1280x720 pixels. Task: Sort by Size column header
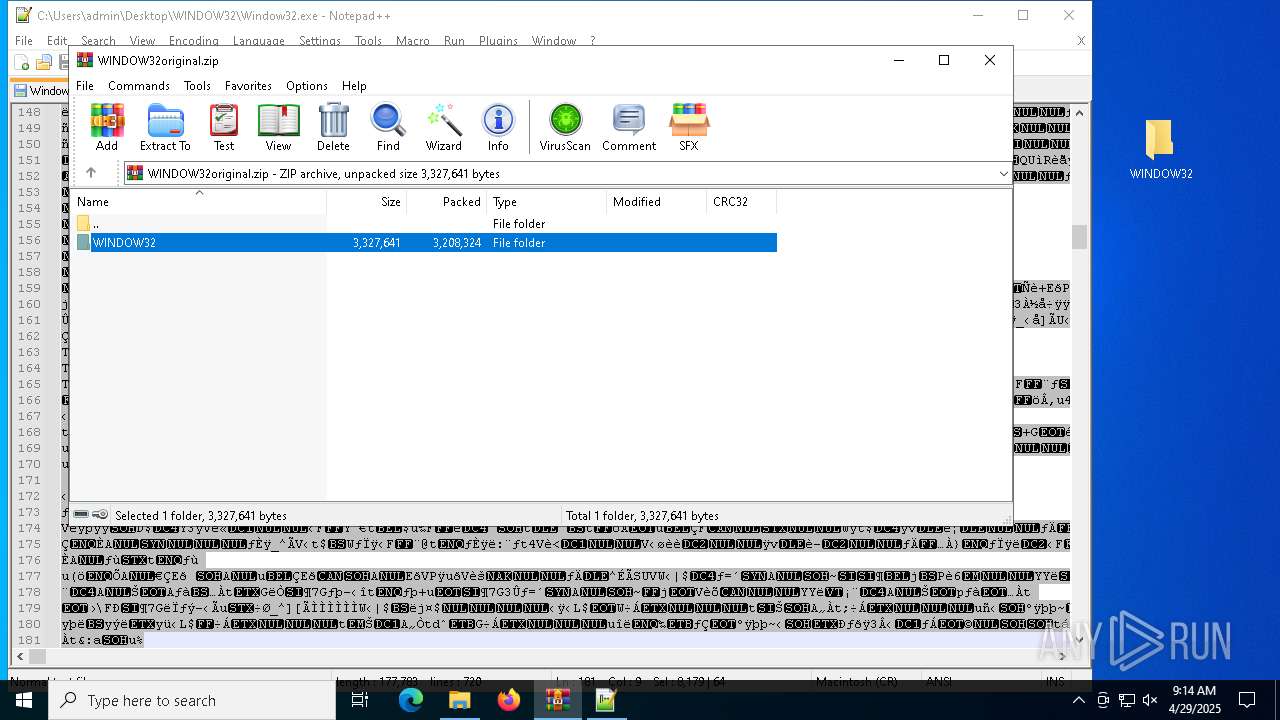[x=366, y=202]
